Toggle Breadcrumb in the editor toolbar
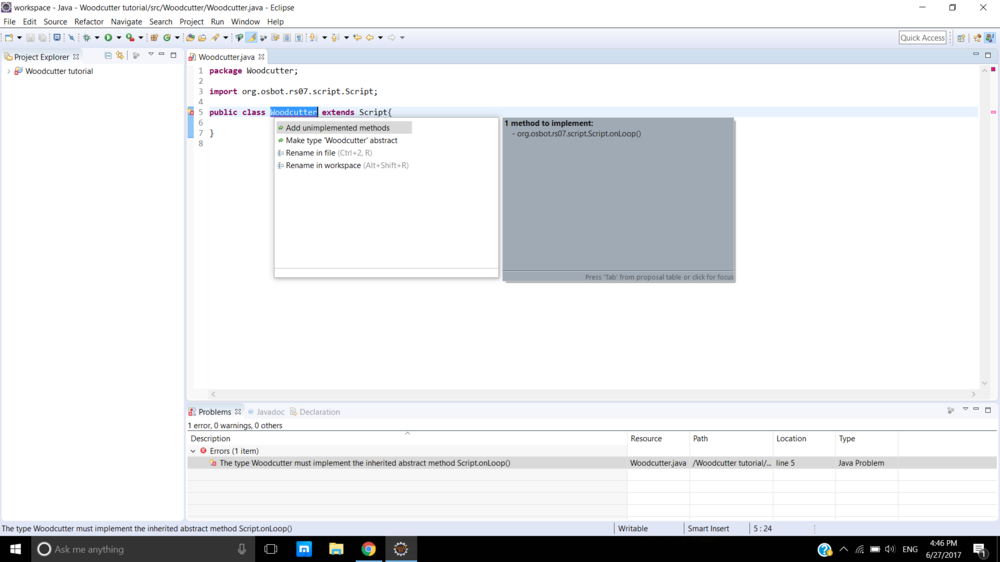The image size is (1000, 562). [x=239, y=38]
